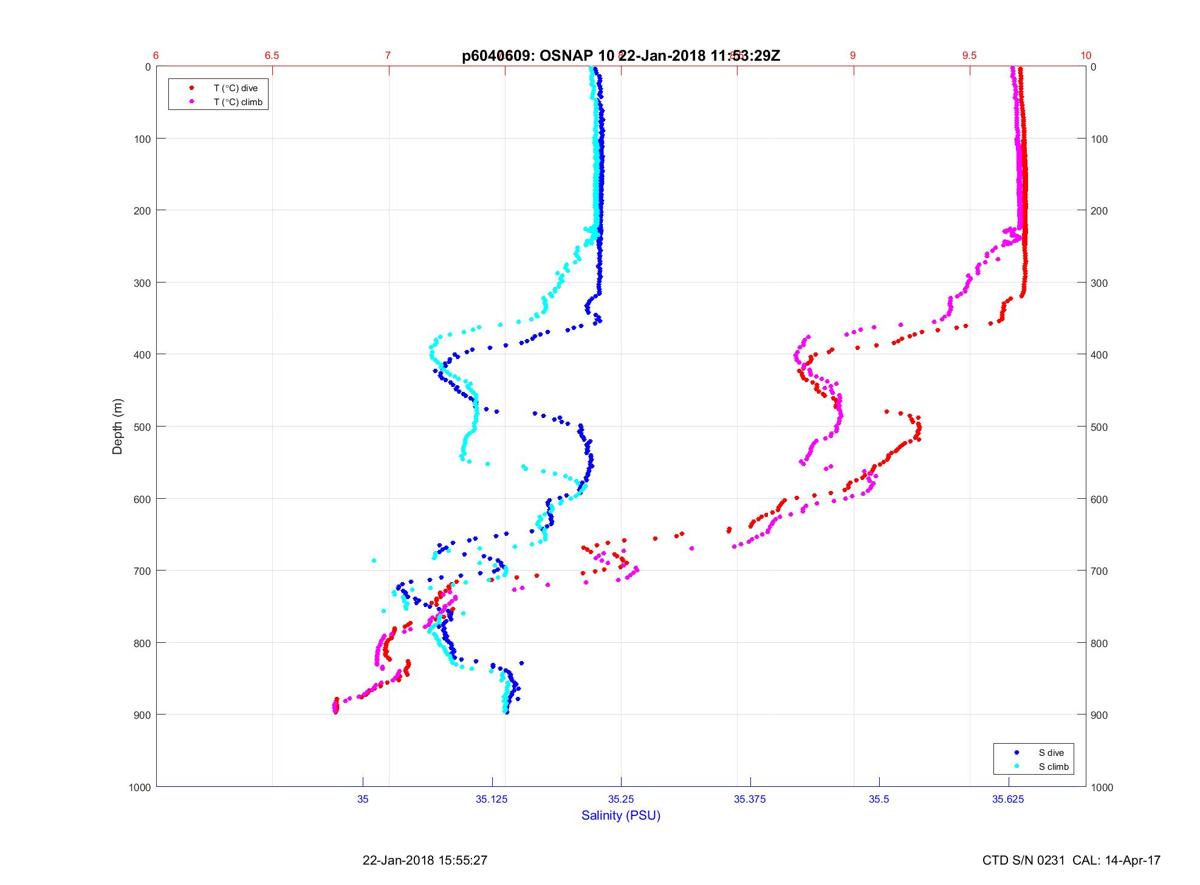Click the 35.375 salinity tick label
The height and width of the screenshot is (885, 1200).
(x=750, y=799)
